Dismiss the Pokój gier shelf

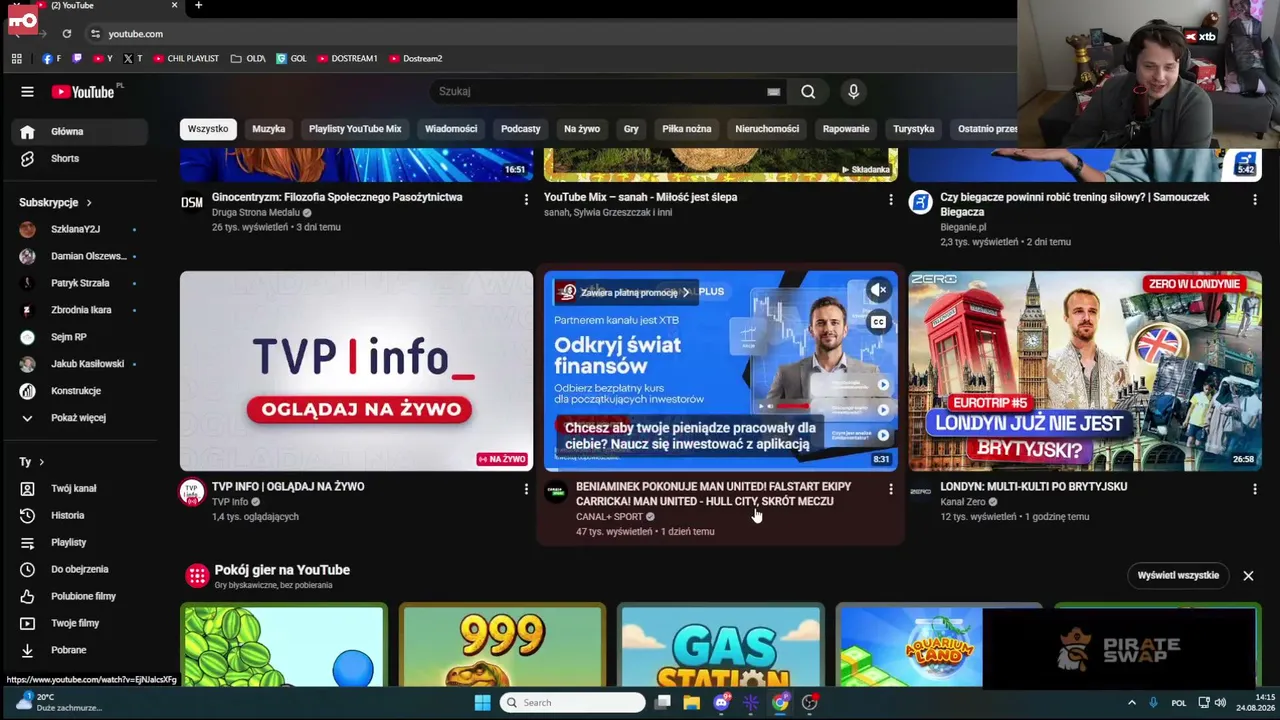[x=1248, y=576]
